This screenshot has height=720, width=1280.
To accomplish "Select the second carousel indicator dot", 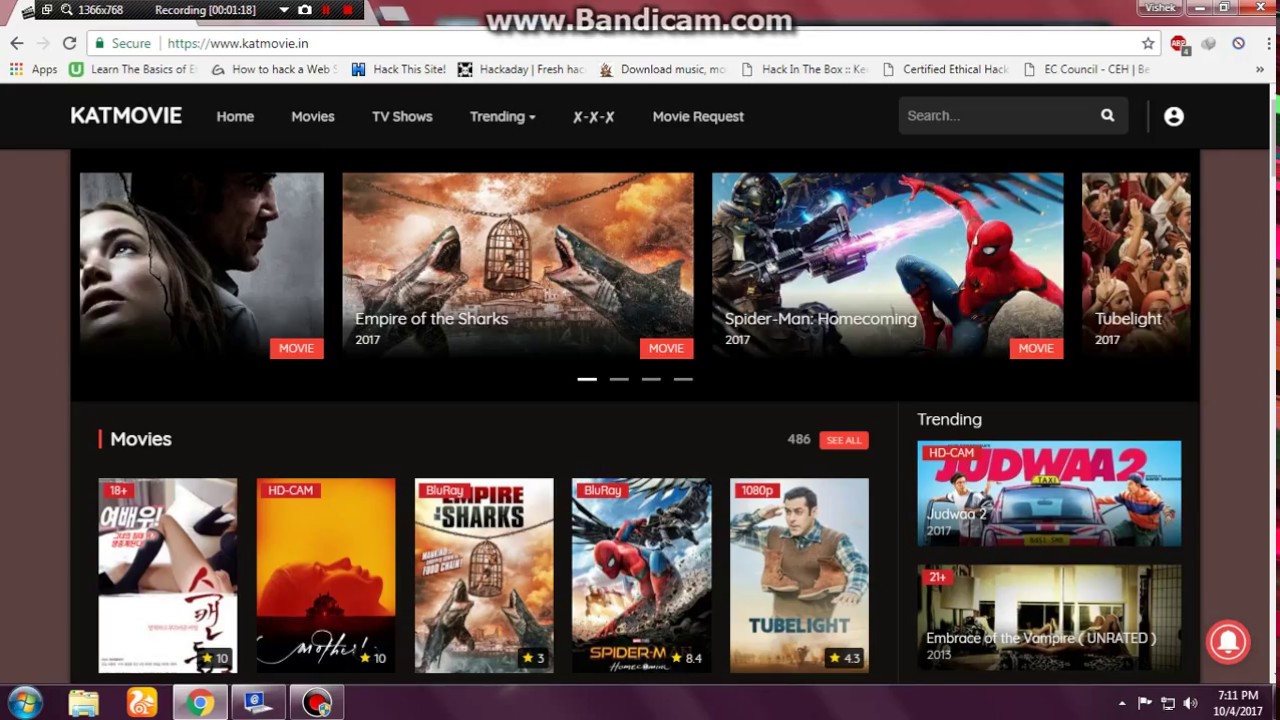I will (x=619, y=379).
